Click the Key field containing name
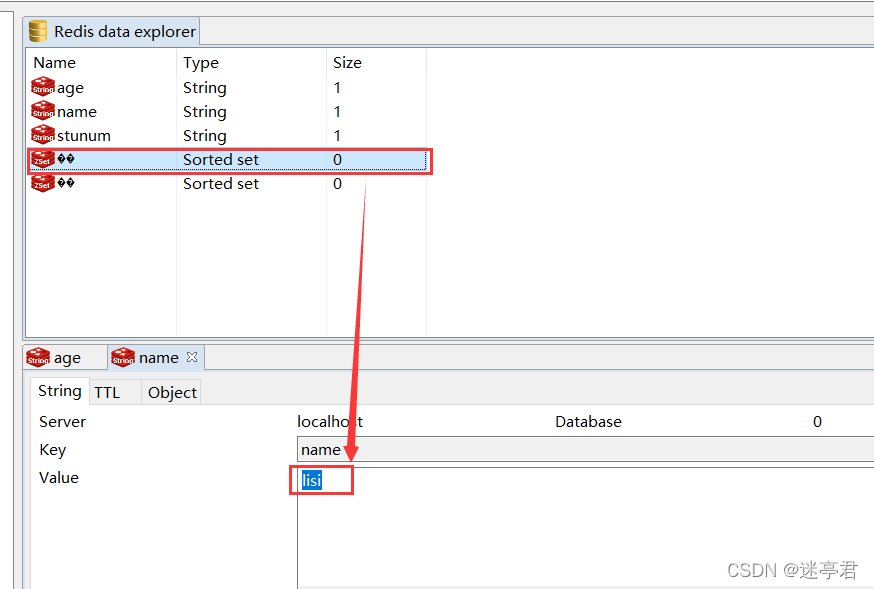The width and height of the screenshot is (874, 589). (585, 450)
